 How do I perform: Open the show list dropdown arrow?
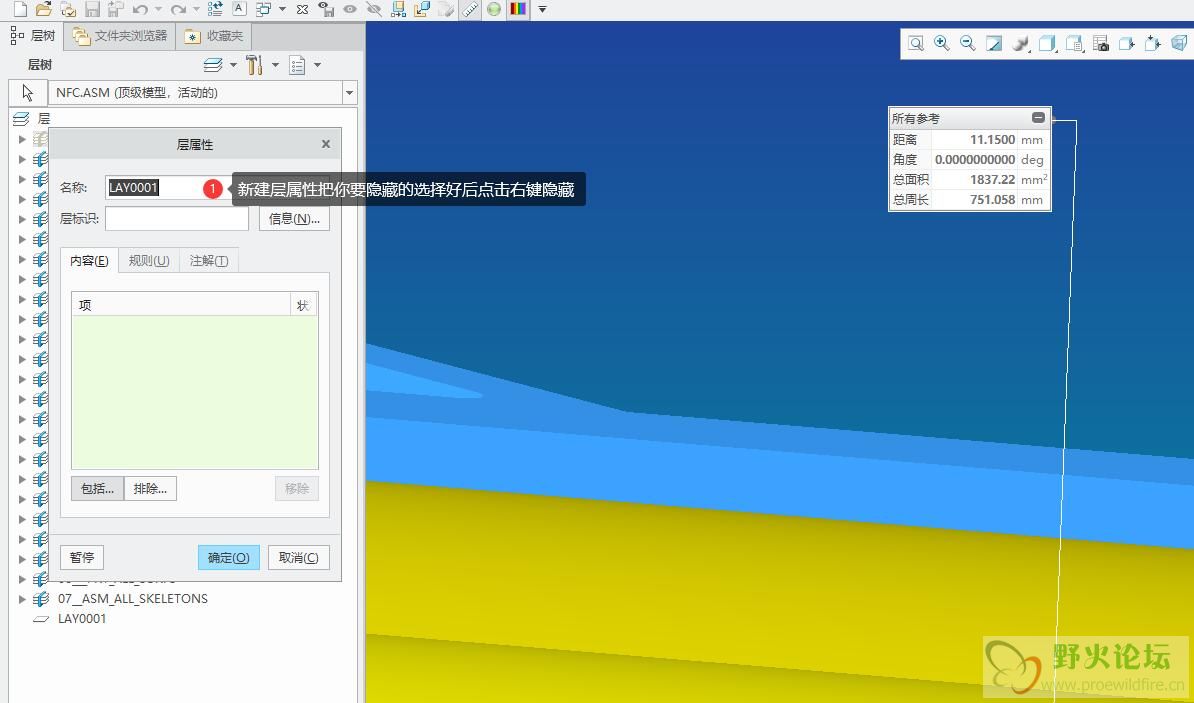pos(317,65)
